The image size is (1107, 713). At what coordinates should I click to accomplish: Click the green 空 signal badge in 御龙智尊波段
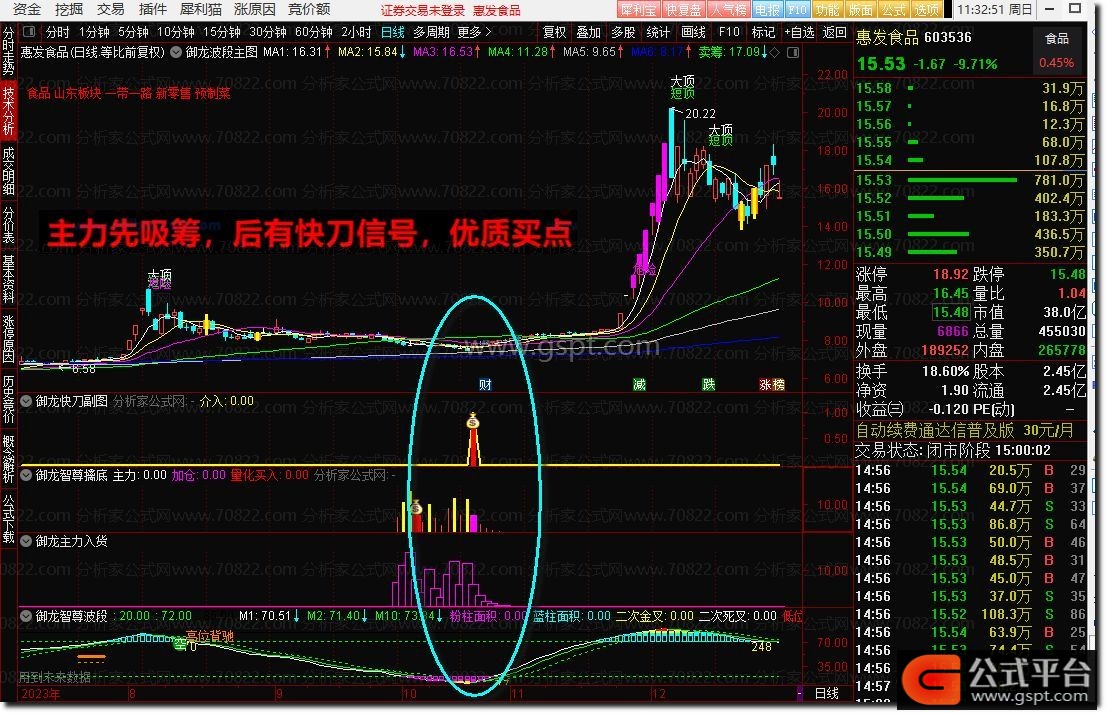click(182, 644)
